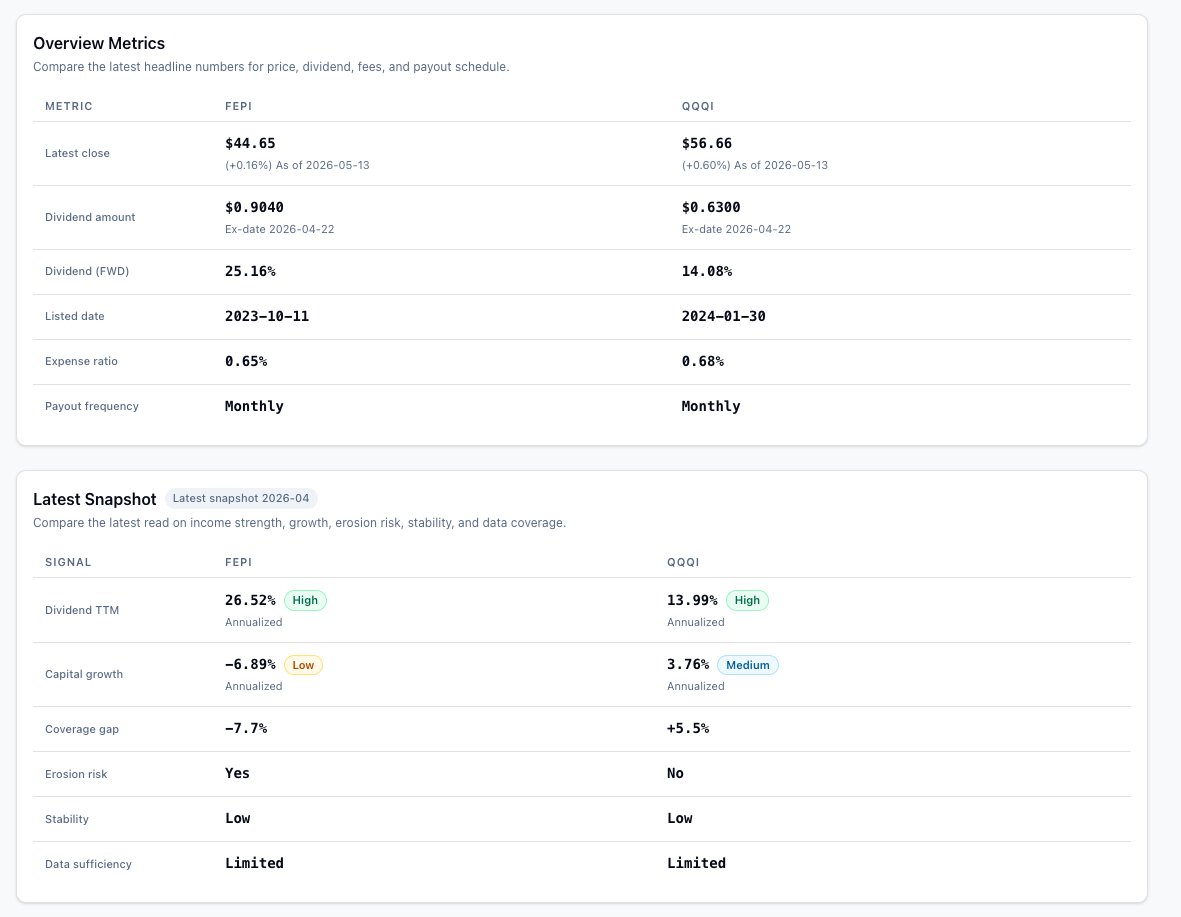Click FEPI Dividend TTM value 26.52%

250,601
